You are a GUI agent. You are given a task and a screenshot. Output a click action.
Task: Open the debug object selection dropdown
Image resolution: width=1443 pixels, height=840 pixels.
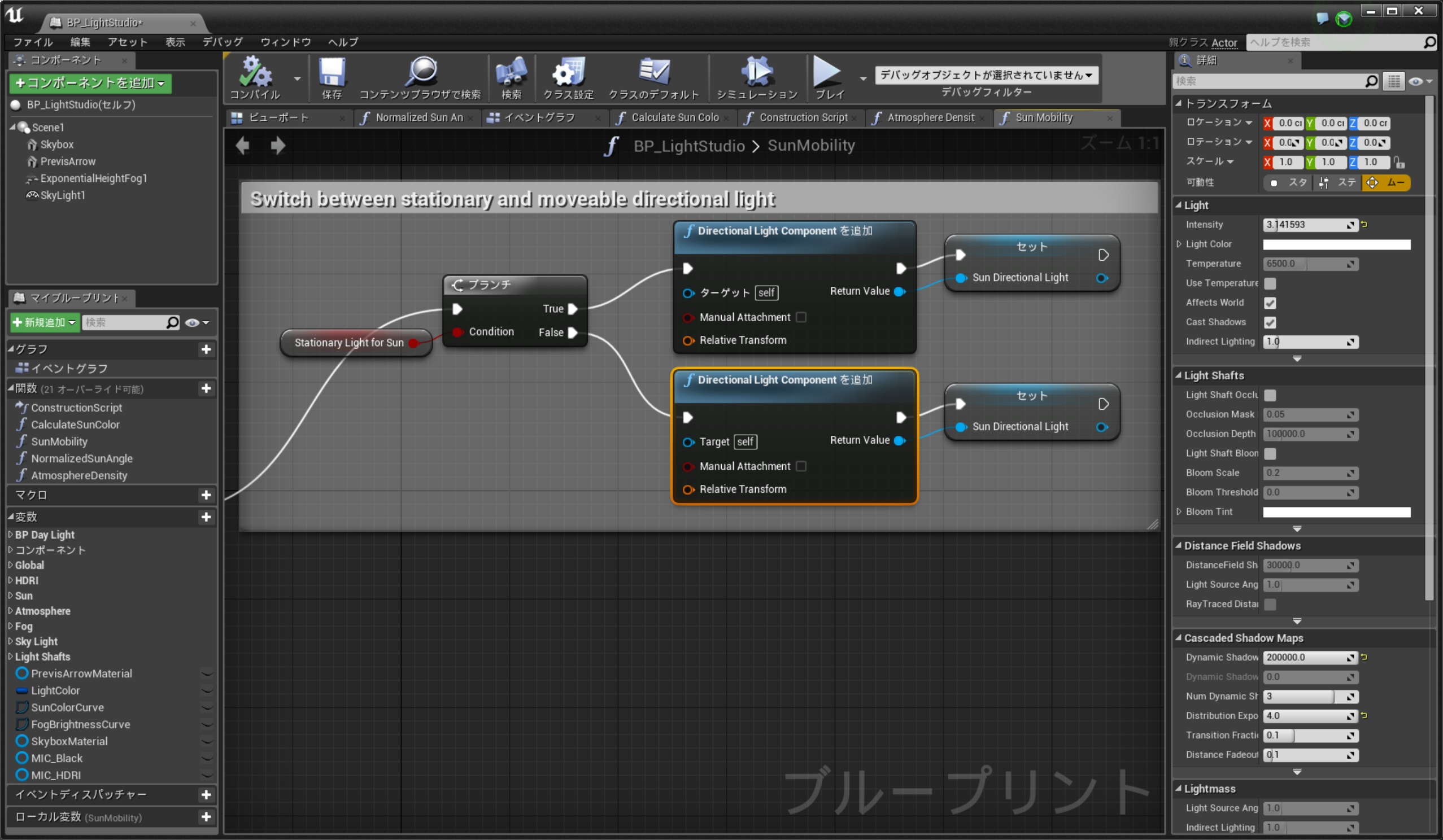[x=986, y=75]
